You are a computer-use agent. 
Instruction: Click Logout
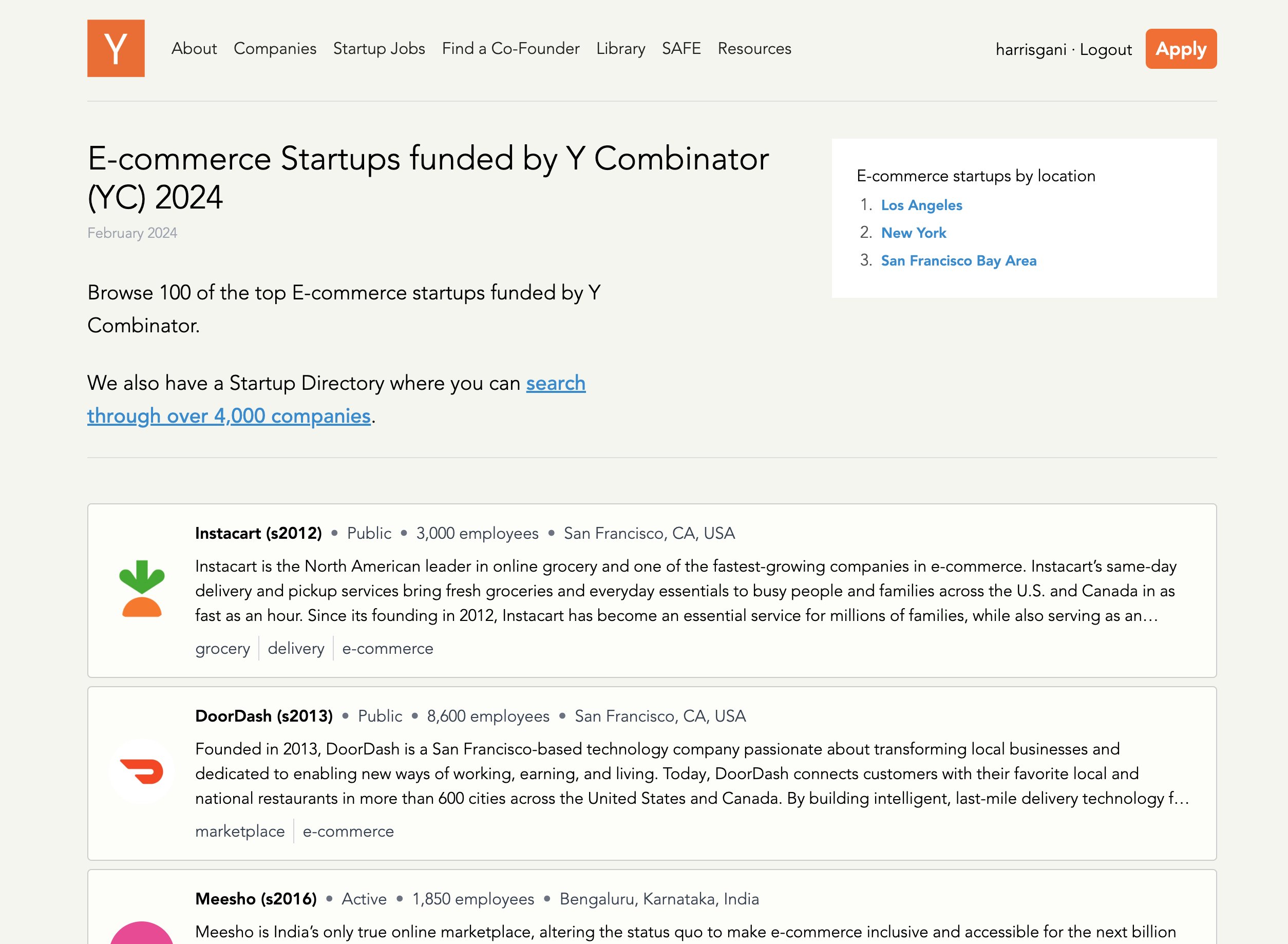pos(1105,50)
